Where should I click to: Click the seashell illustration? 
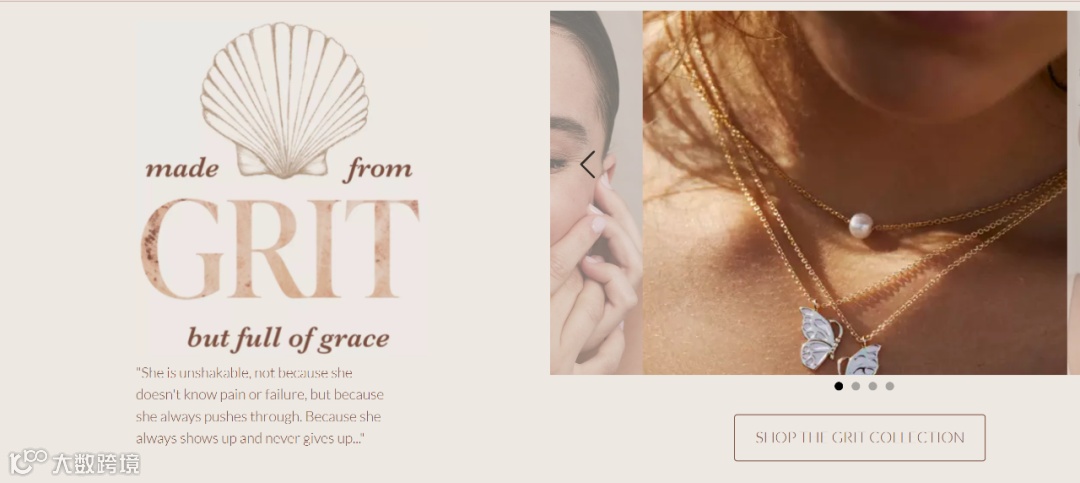coord(284,101)
